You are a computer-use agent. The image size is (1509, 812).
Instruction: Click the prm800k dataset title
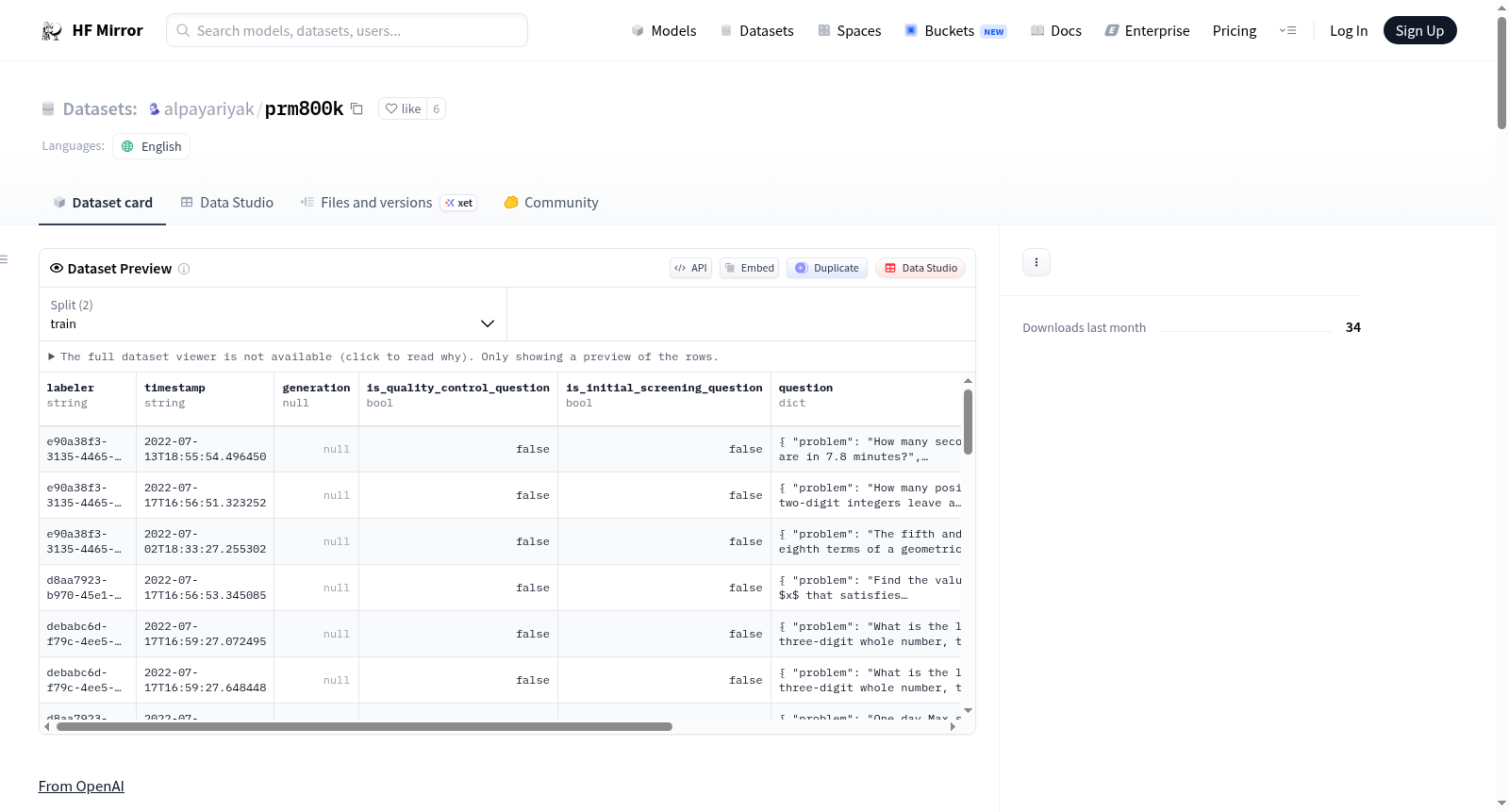point(304,108)
